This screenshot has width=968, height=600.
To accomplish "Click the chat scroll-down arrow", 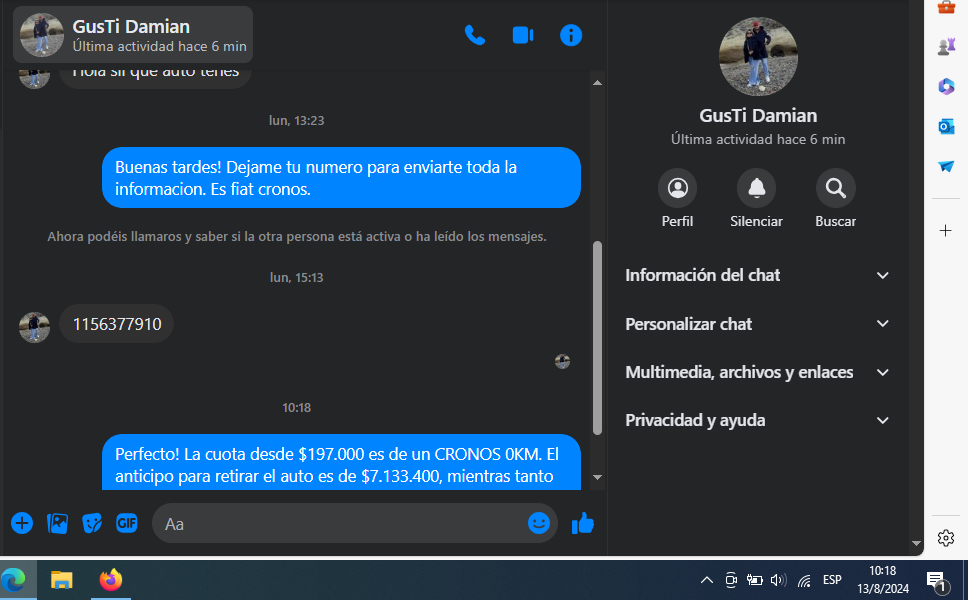I will point(597,477).
